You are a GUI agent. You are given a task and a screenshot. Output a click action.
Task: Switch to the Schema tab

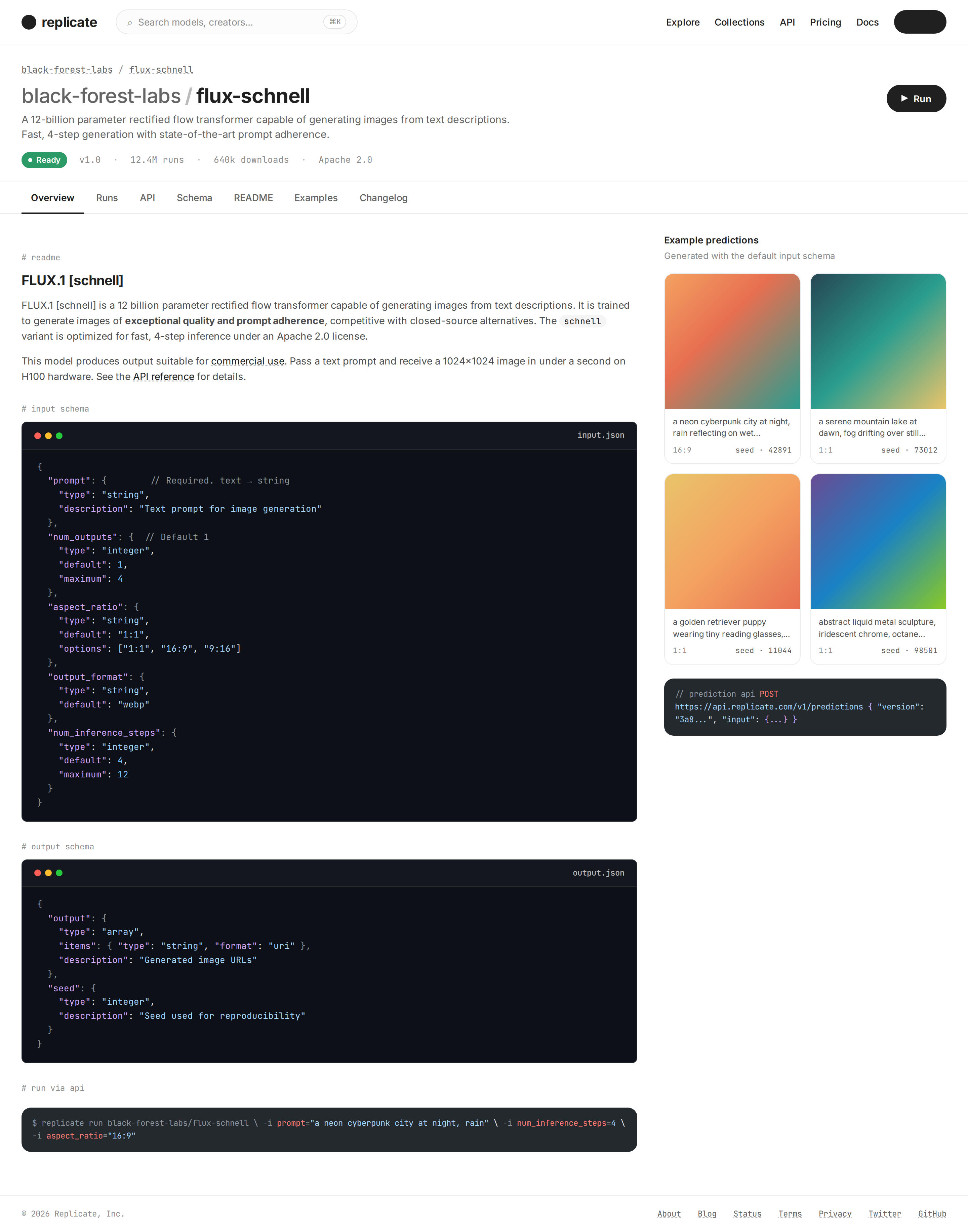pyautogui.click(x=194, y=198)
